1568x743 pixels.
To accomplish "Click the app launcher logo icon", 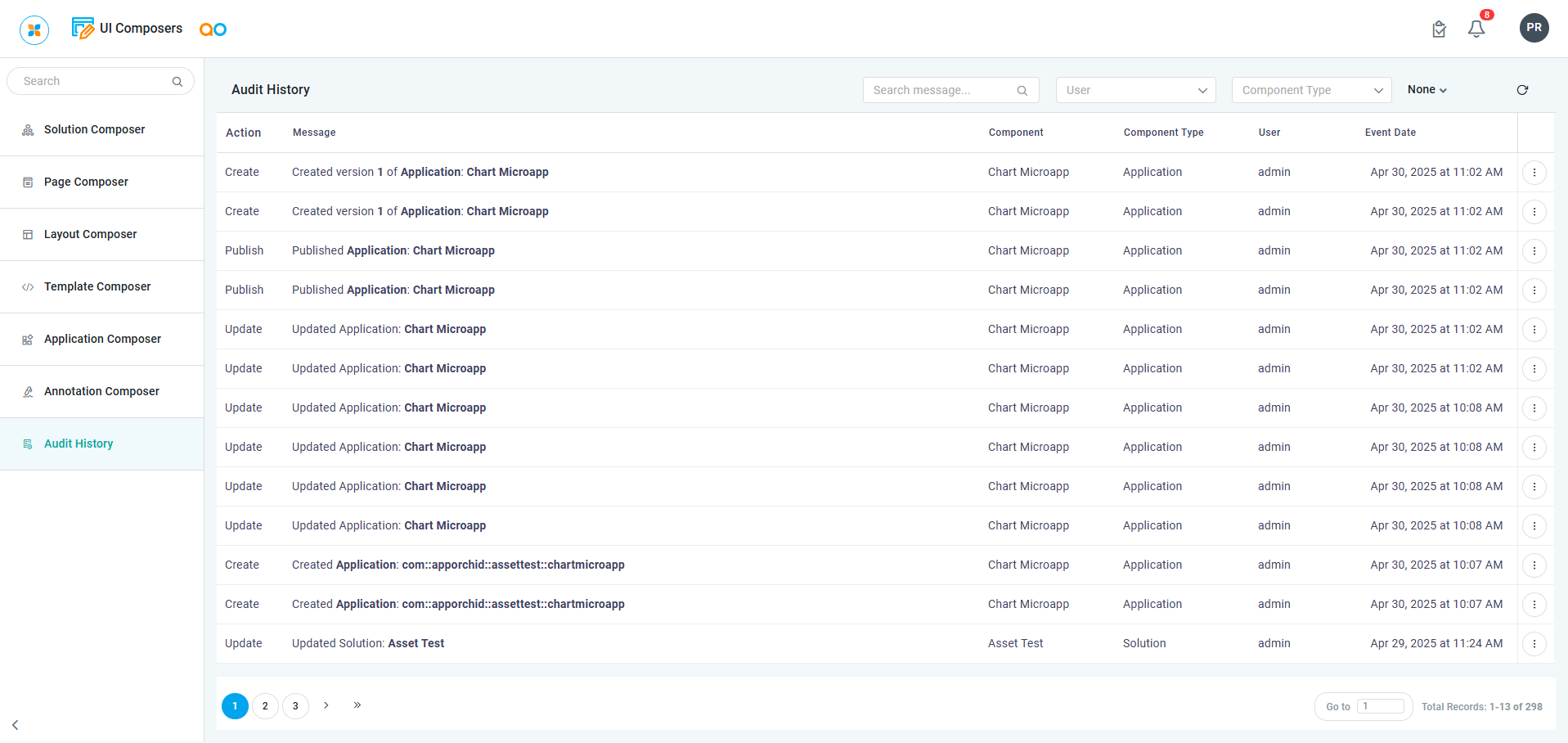I will tap(34, 30).
